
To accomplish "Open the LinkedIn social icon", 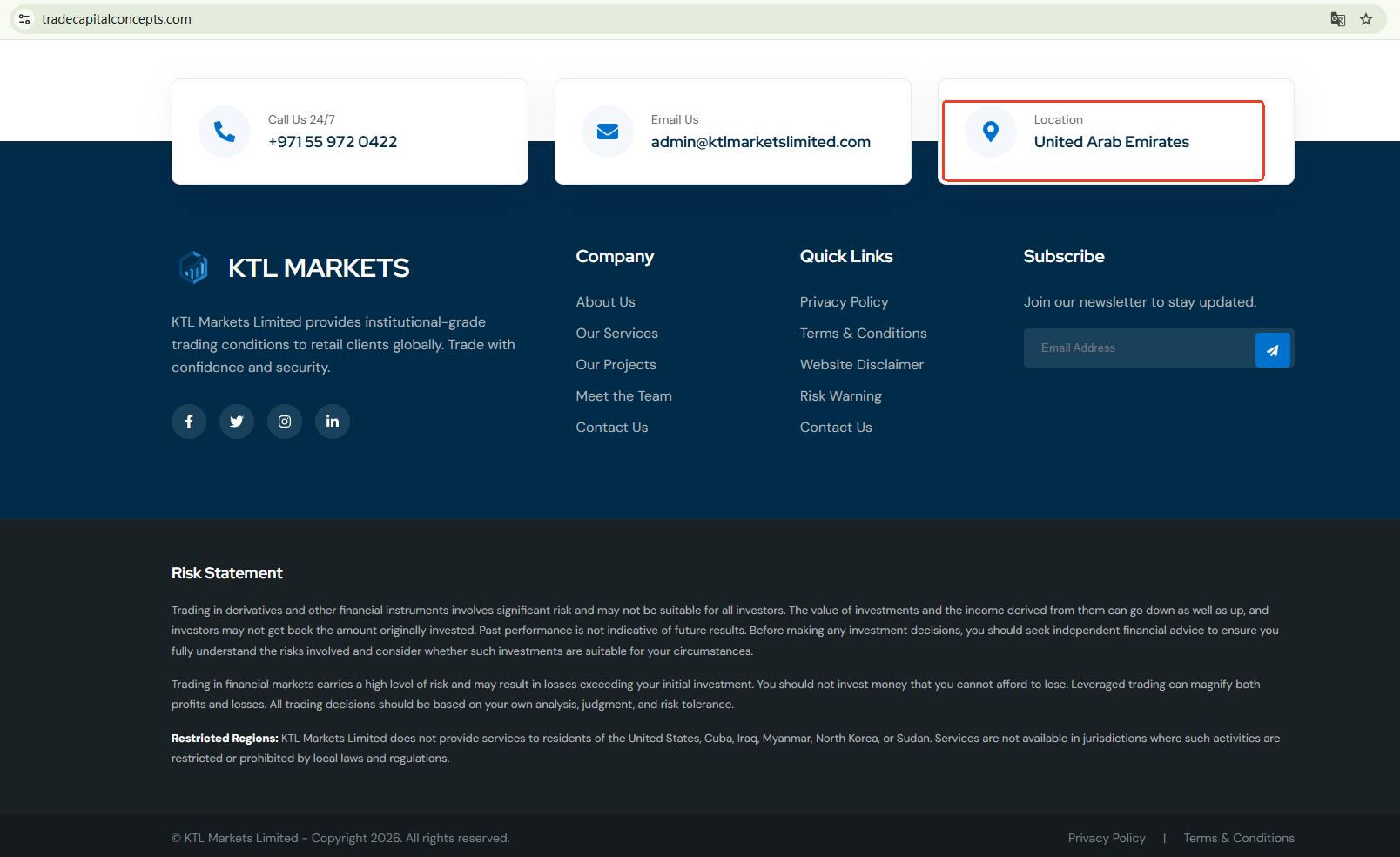I will 333,422.
